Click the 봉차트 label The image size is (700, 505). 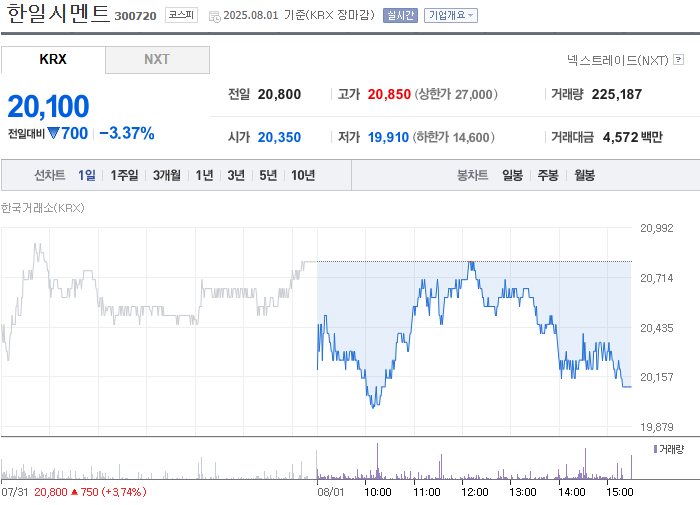click(472, 175)
